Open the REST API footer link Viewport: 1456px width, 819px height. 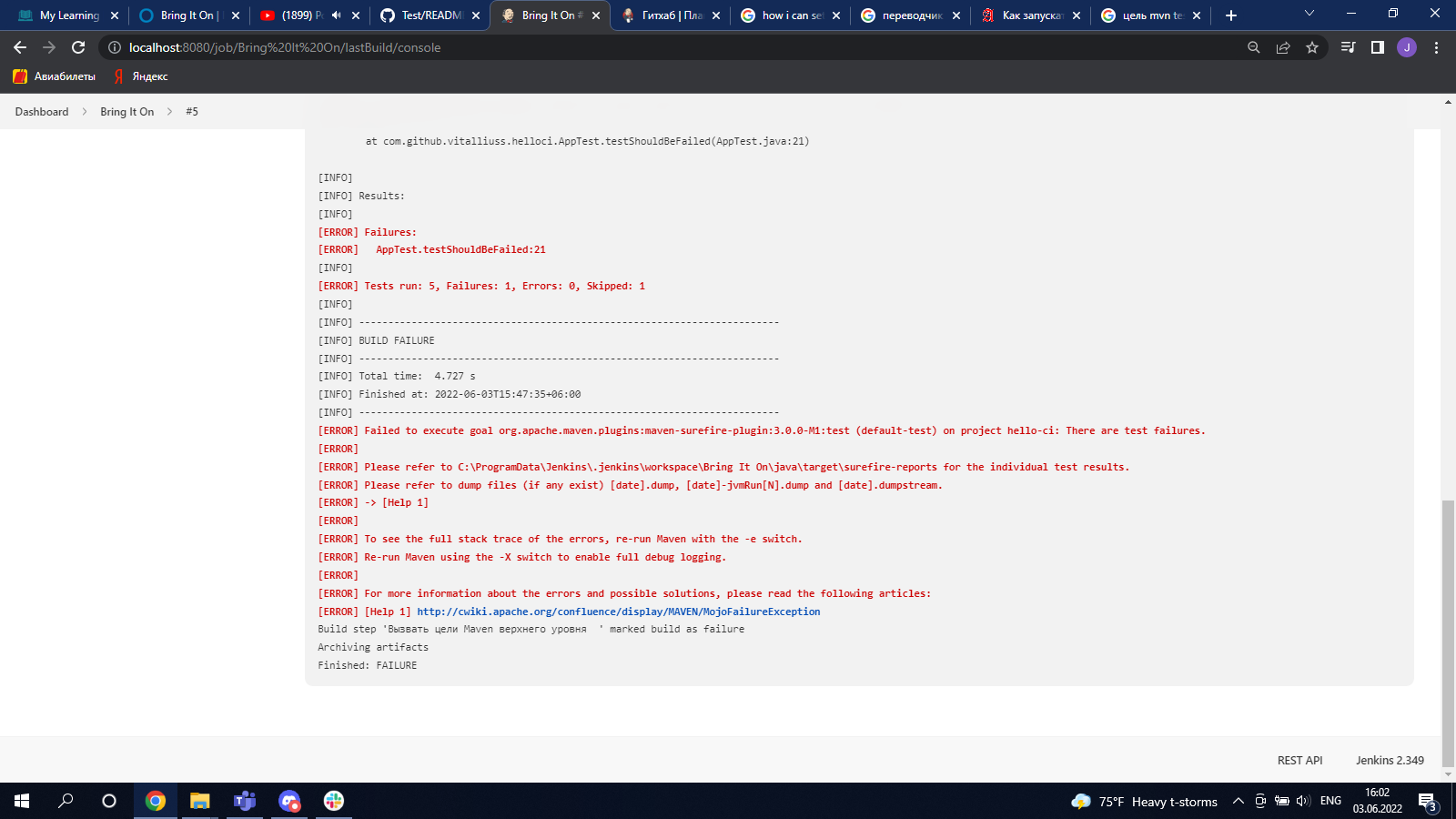tap(1300, 761)
